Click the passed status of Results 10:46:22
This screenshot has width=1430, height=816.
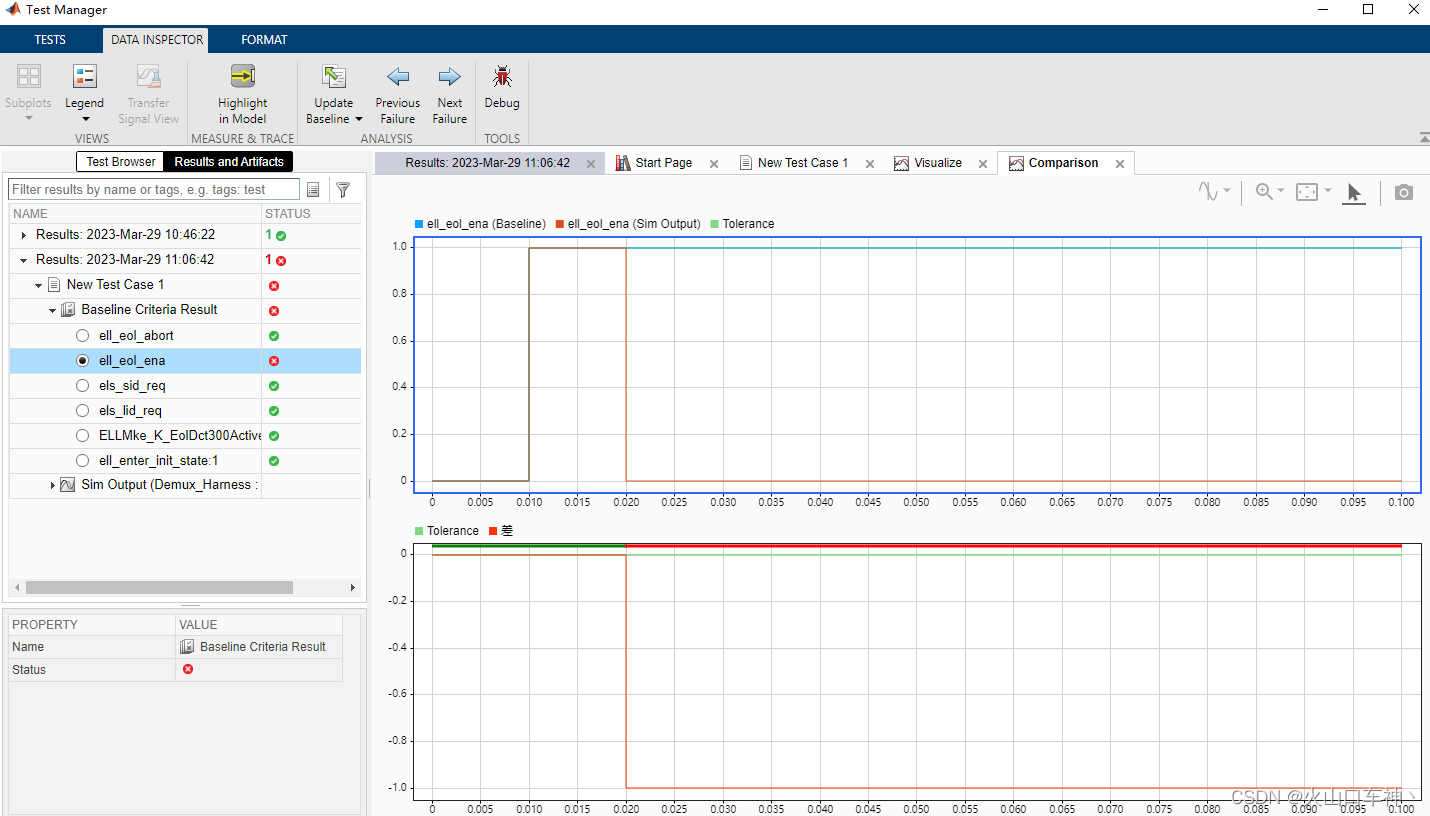coord(281,236)
